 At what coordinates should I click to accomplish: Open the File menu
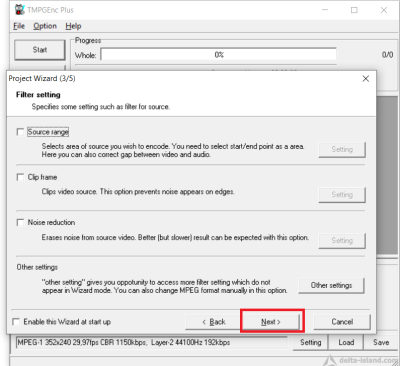(19, 26)
